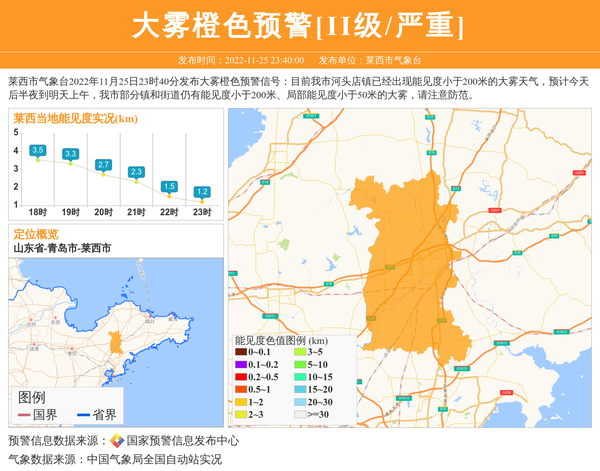Click the 15~20 km light blue swatch
Viewport: 600px width, 471px height.
point(299,389)
